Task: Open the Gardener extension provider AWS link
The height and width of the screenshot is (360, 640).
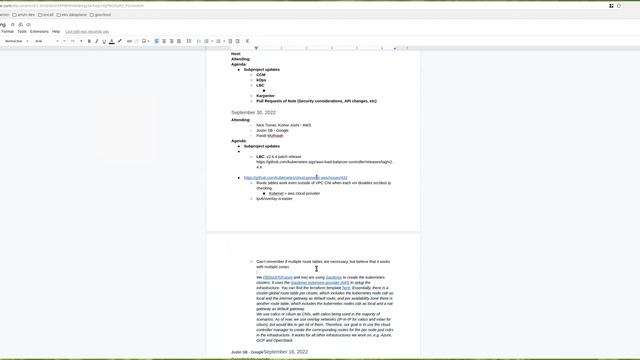Action: (320, 283)
